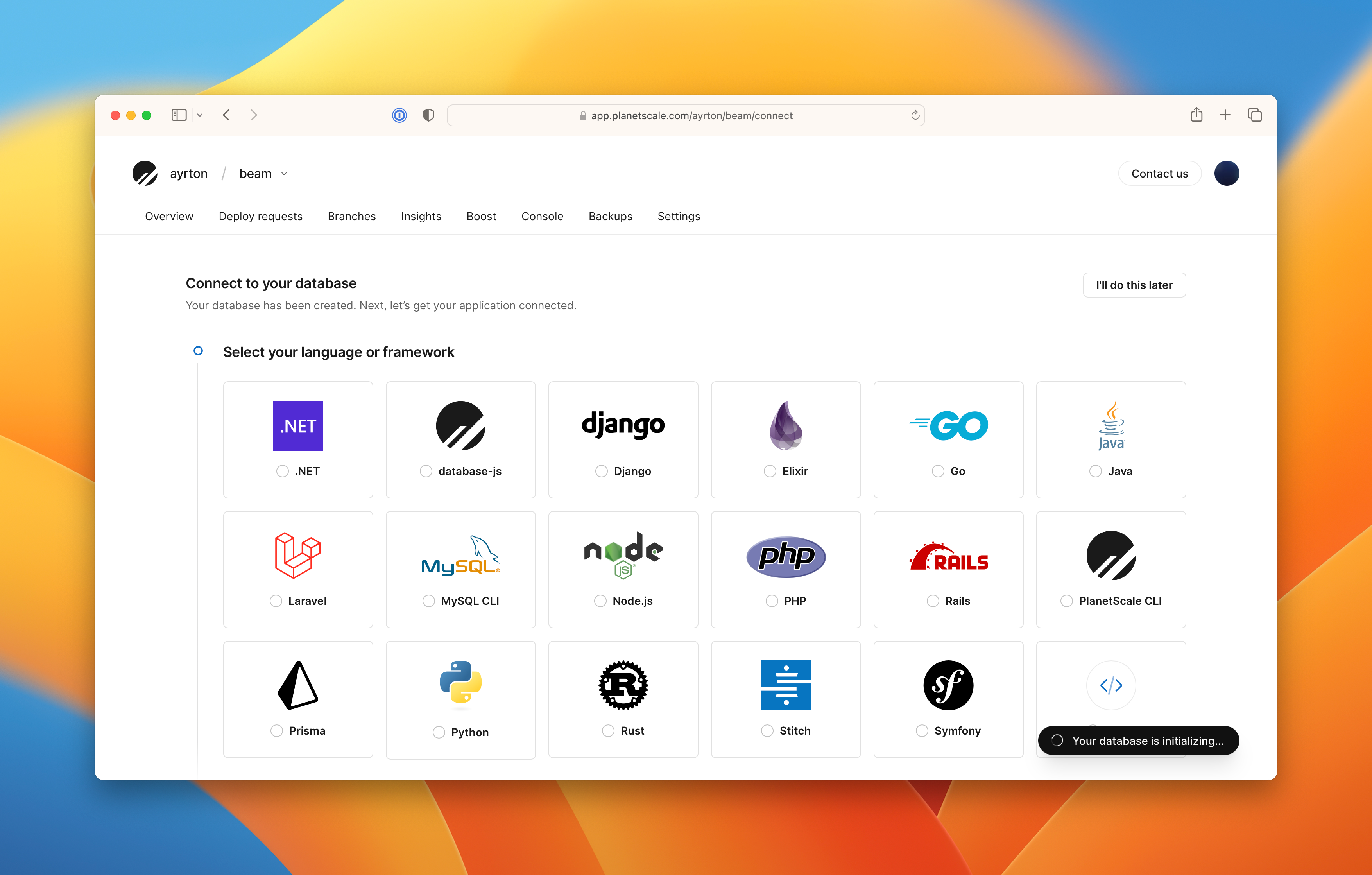Click the Stitch framework thumbnail
Screen dimensions: 1372x875
tap(786, 695)
